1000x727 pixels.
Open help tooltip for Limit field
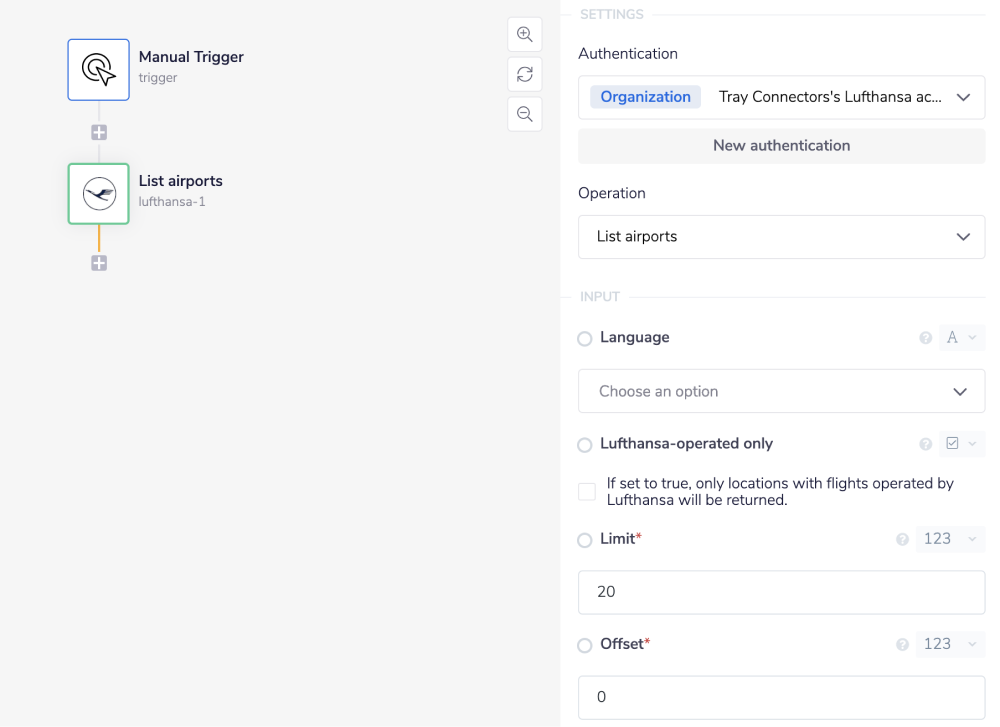pos(902,540)
